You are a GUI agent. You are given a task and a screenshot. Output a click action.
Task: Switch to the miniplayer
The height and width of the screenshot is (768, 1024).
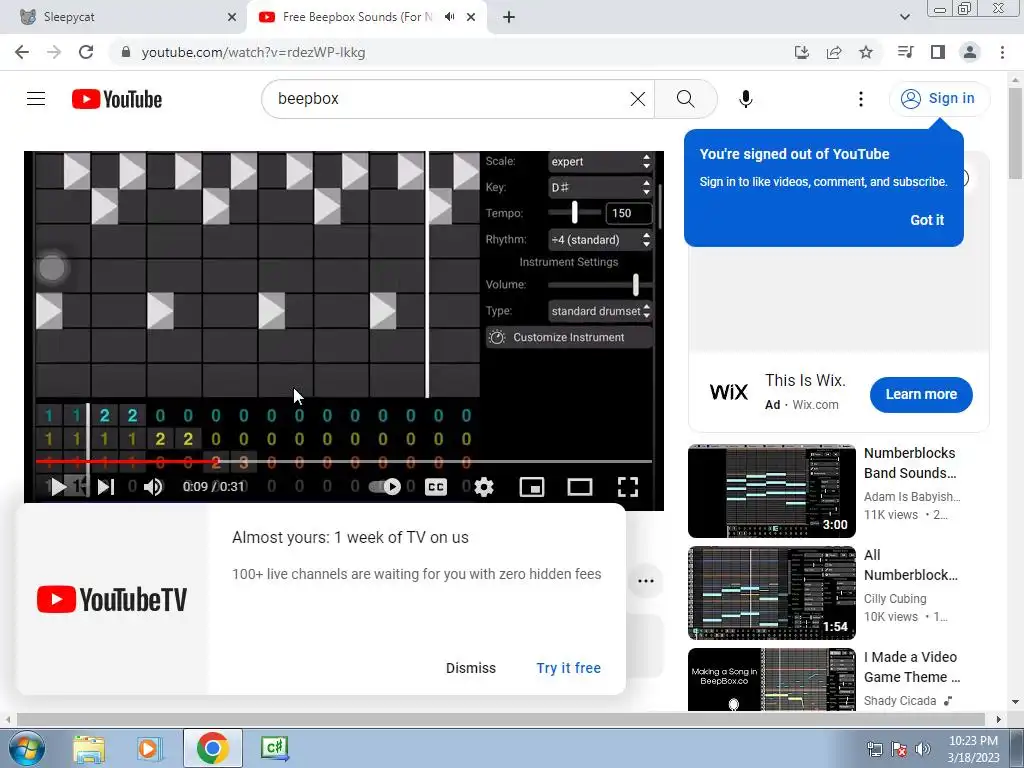[532, 487]
